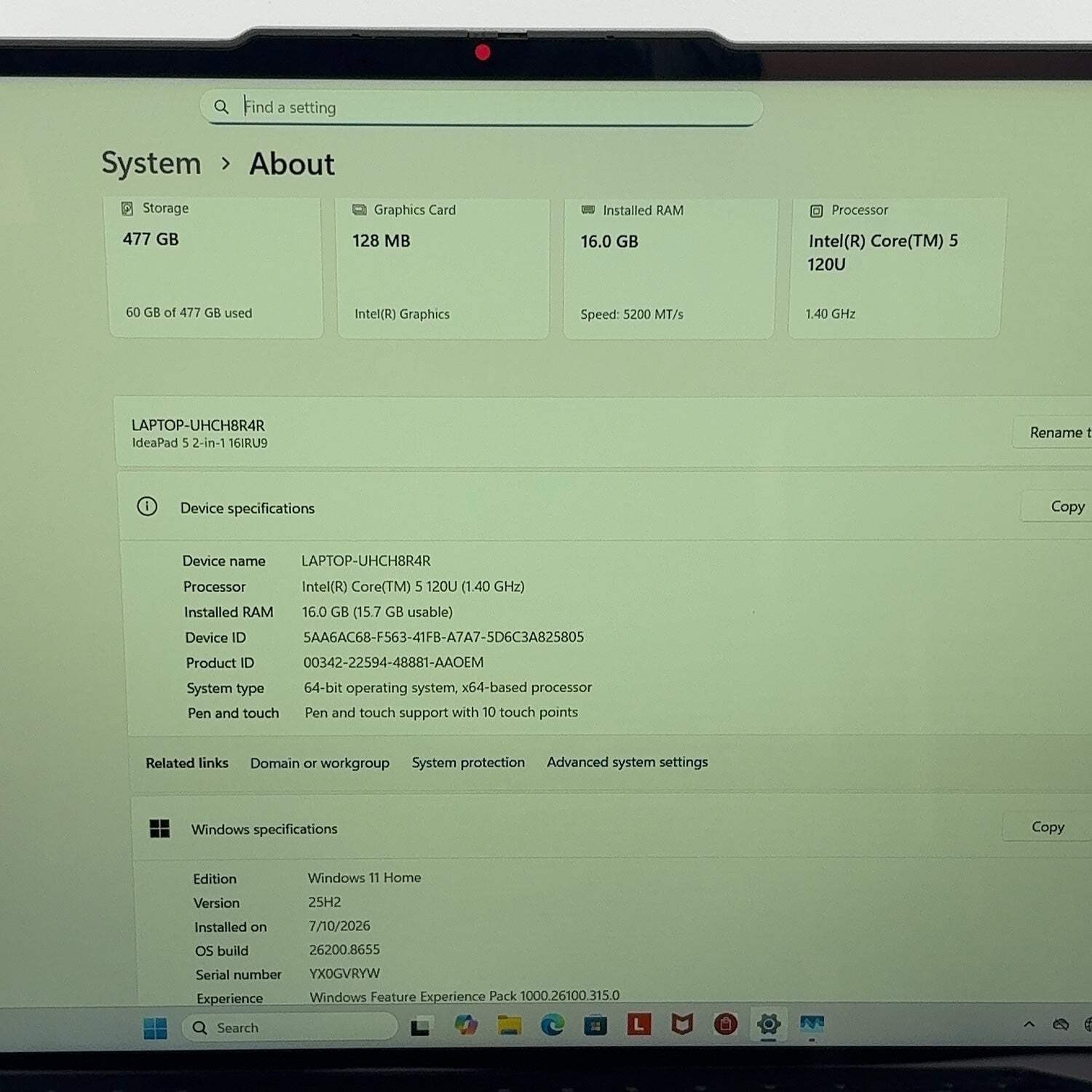Launch Copilot from the taskbar
This screenshot has width=1092, height=1092.
coord(466,1025)
